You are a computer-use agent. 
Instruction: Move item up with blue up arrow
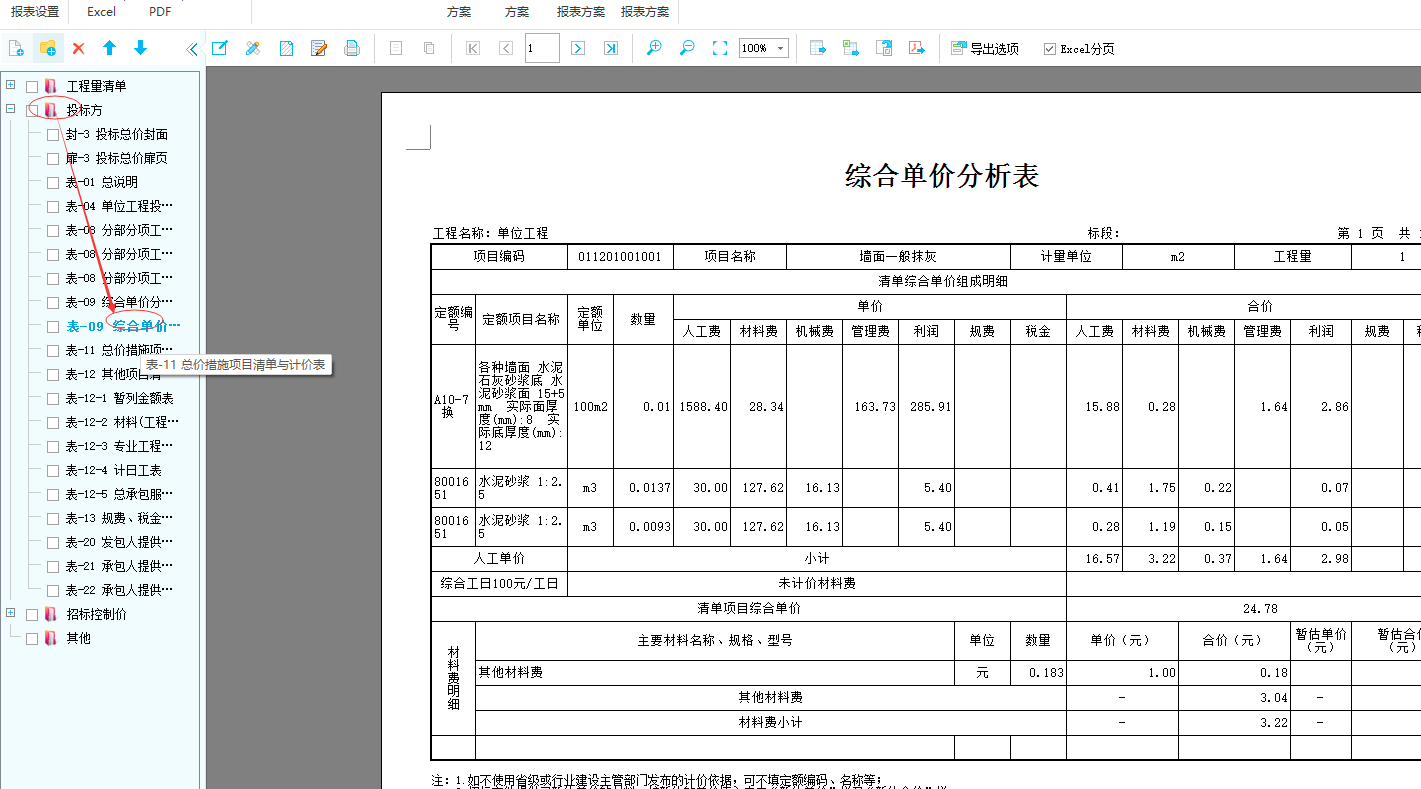click(110, 48)
